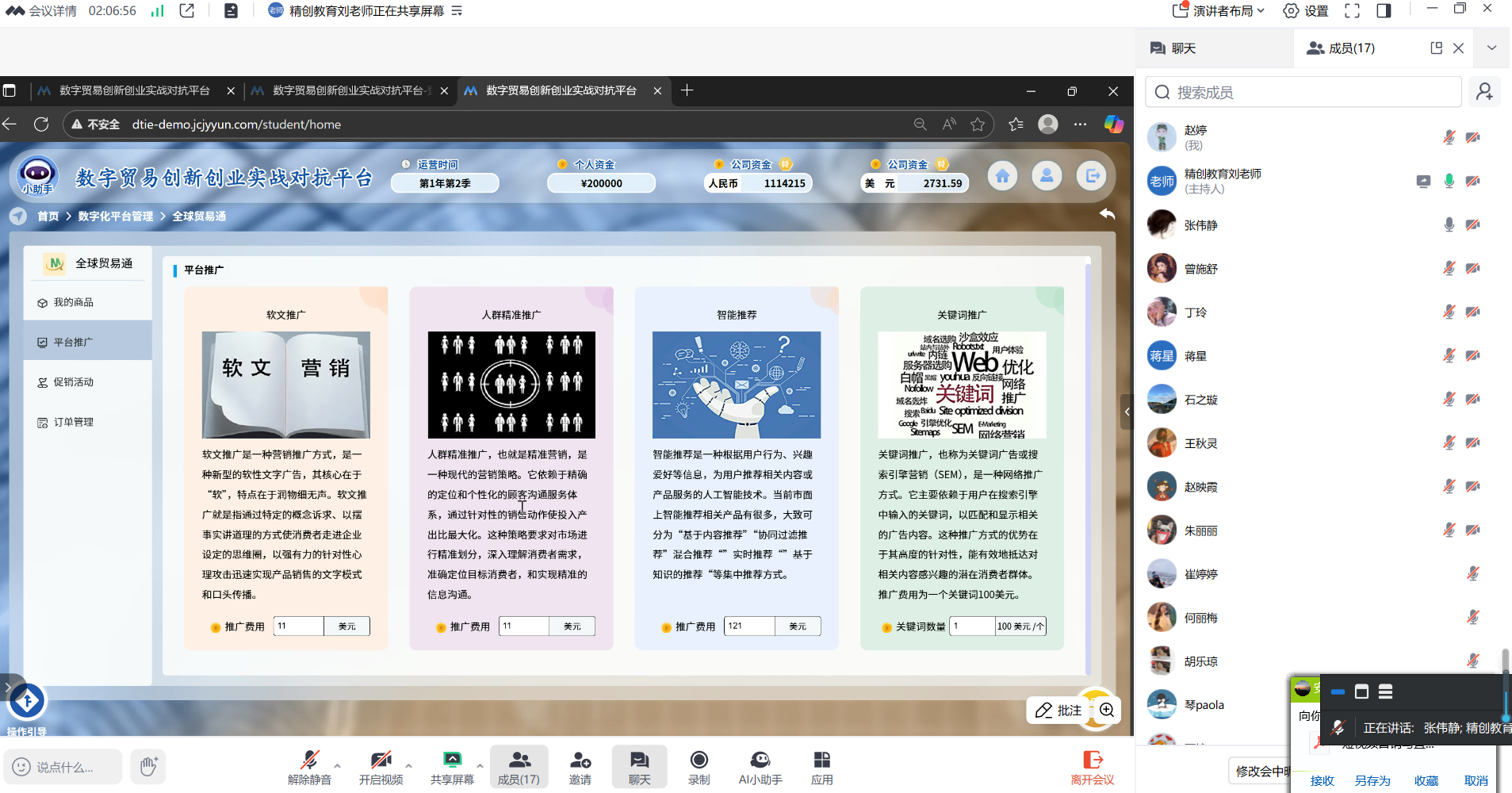Image resolution: width=1512 pixels, height=793 pixels.
Task: Open 会议详情 meeting details
Action: point(44,11)
